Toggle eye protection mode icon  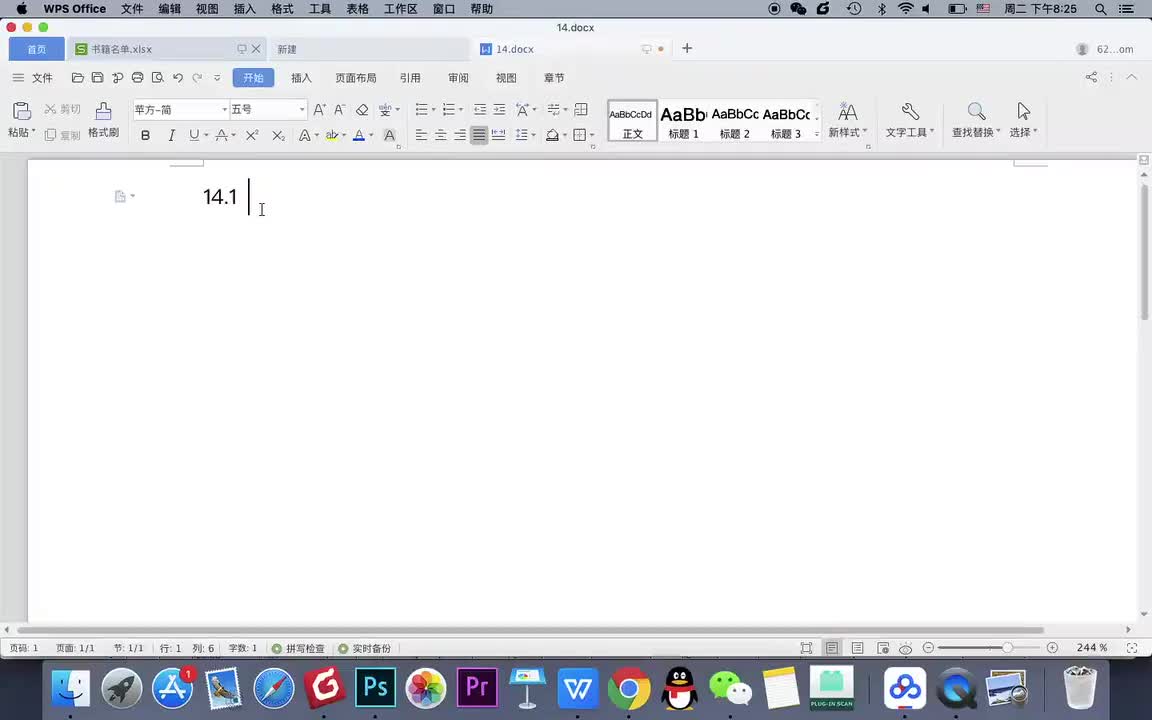pos(906,648)
